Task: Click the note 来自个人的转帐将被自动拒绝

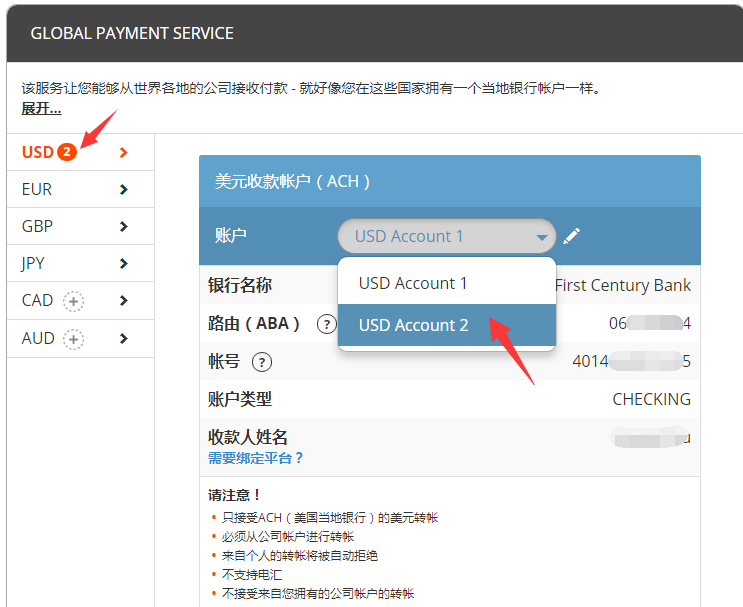Action: click(x=299, y=555)
